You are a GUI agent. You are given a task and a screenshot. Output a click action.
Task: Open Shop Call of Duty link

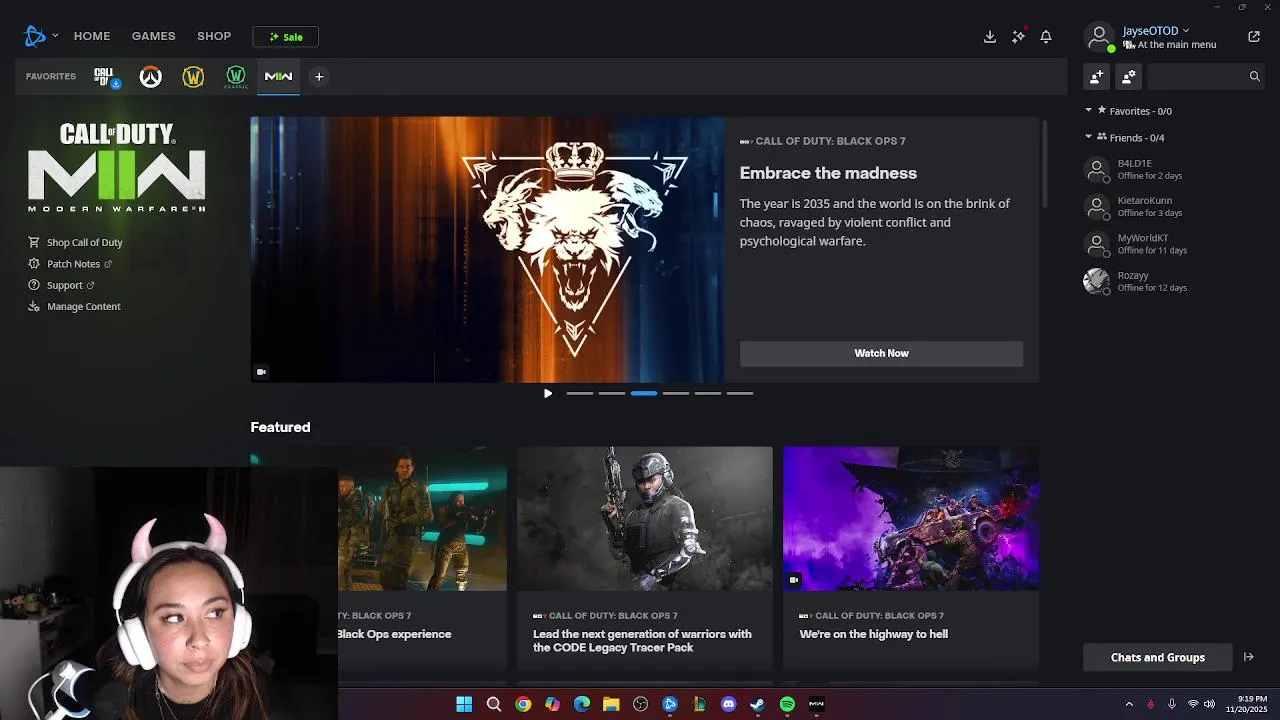tap(75, 242)
